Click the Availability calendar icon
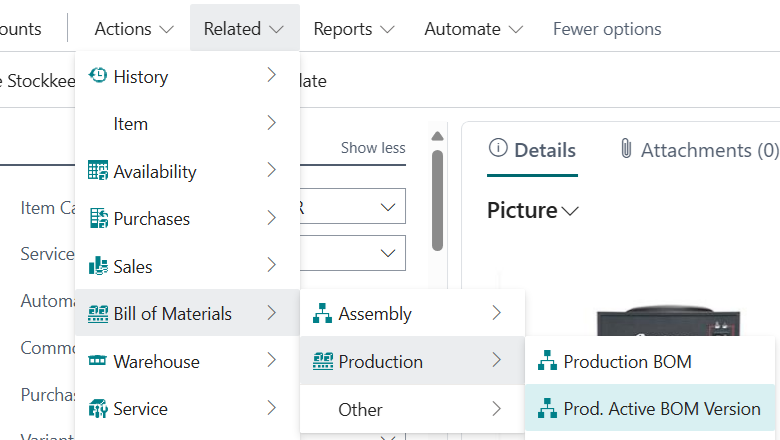This screenshot has height=440, width=780. 98,171
